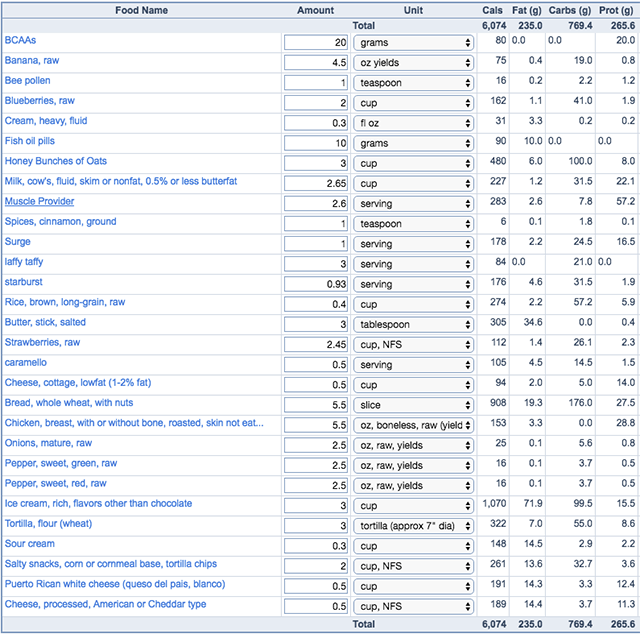
Task: Open the Spices, cinnamon, ground link
Action: pyautogui.click(x=60, y=222)
